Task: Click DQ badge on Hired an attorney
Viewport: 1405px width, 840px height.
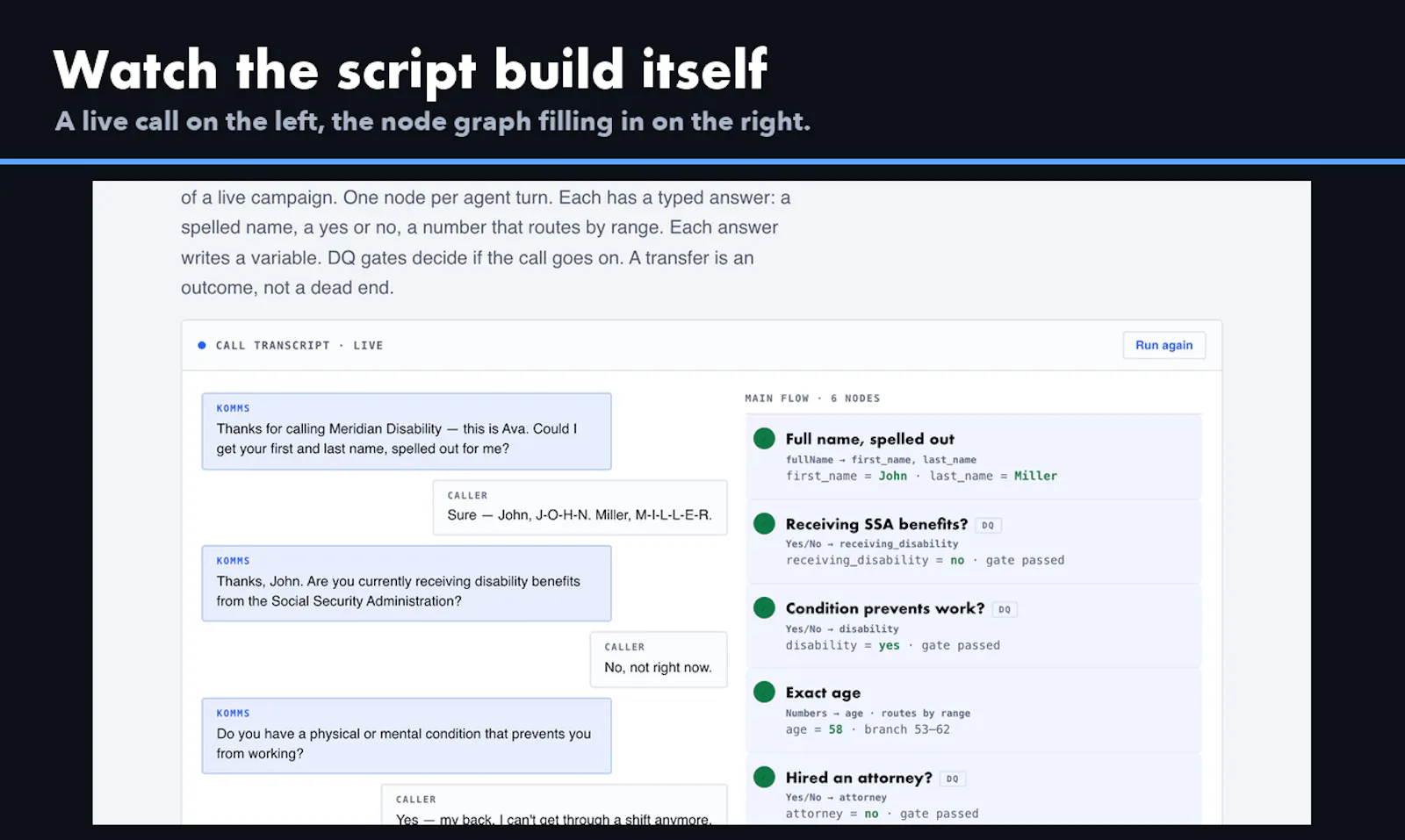Action: pyautogui.click(x=952, y=779)
